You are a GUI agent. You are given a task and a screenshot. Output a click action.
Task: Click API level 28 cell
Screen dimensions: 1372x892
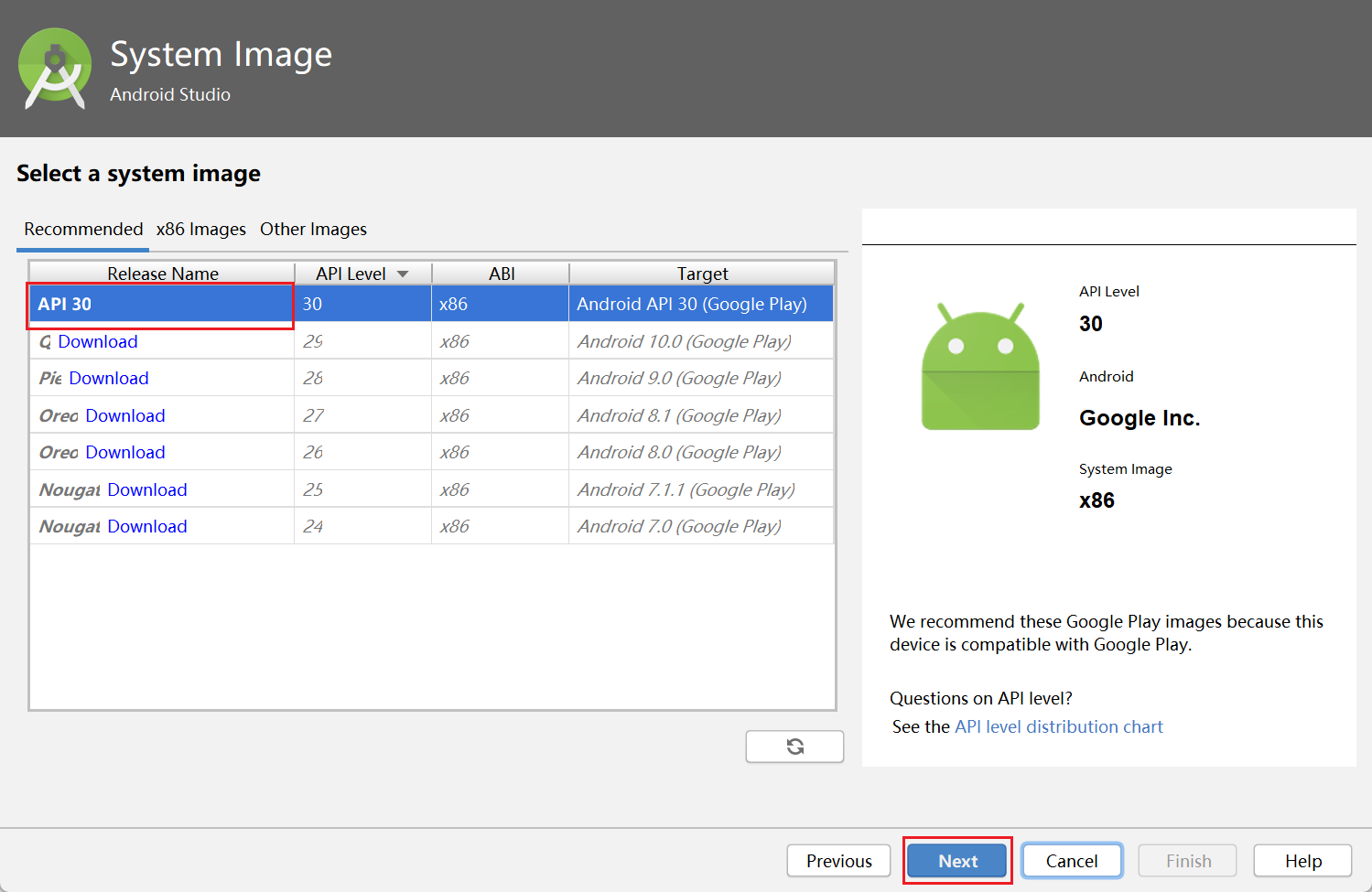click(x=362, y=378)
